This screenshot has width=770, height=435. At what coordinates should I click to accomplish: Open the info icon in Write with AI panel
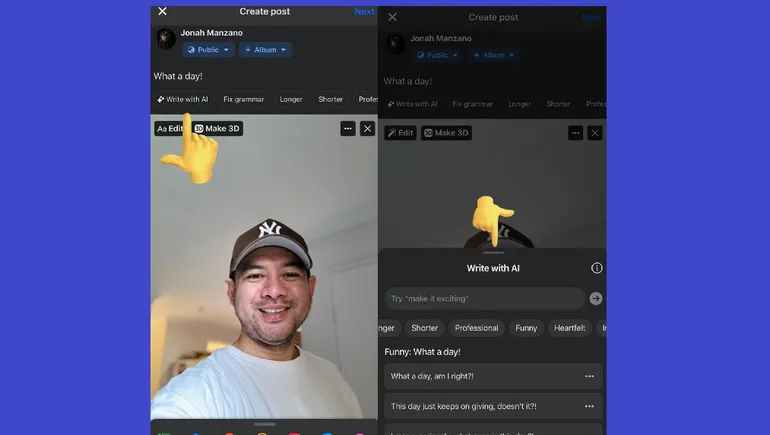597,268
